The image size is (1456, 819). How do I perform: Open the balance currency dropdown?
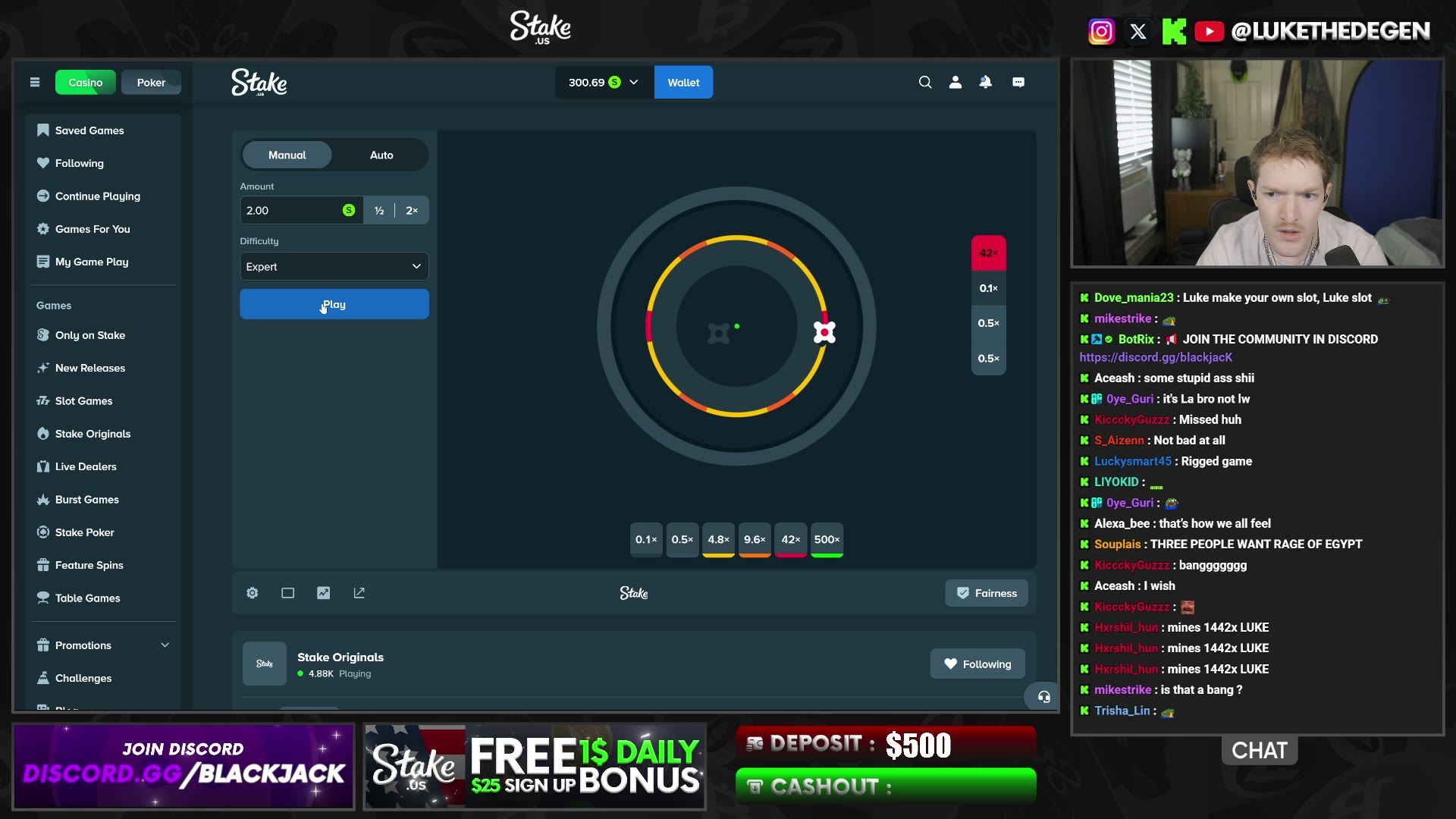[x=604, y=83]
